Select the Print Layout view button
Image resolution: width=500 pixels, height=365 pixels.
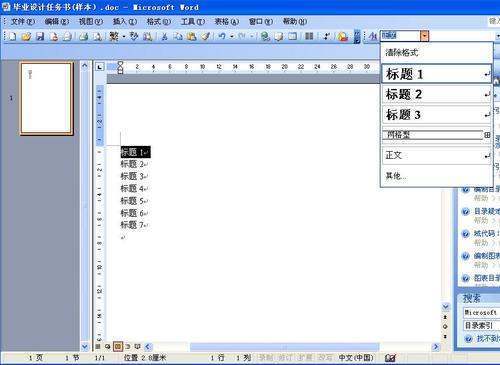click(117, 347)
